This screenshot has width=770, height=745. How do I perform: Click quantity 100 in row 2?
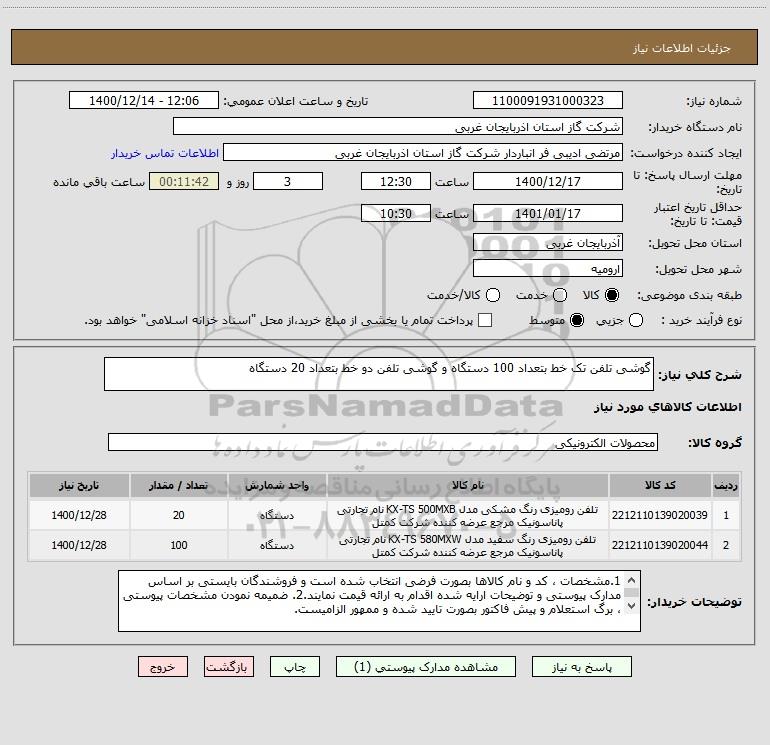[178, 545]
